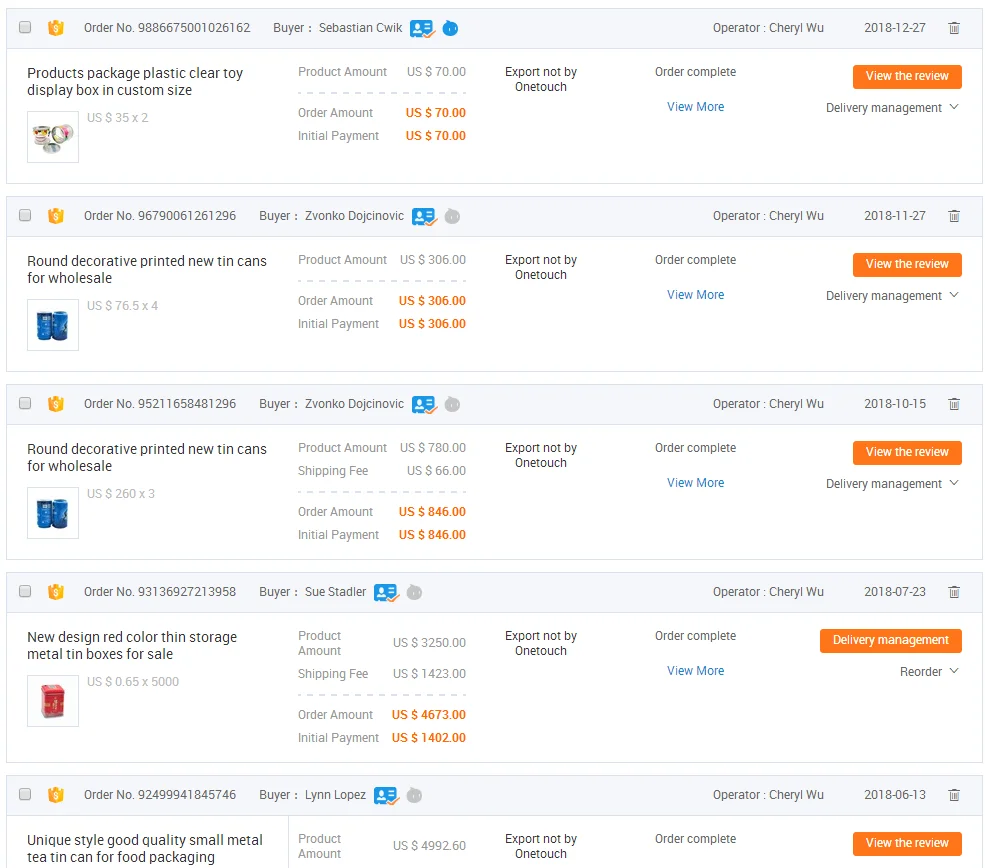The width and height of the screenshot is (985, 868).
Task: Click trash icon for order 96790061261296
Action: [x=954, y=216]
